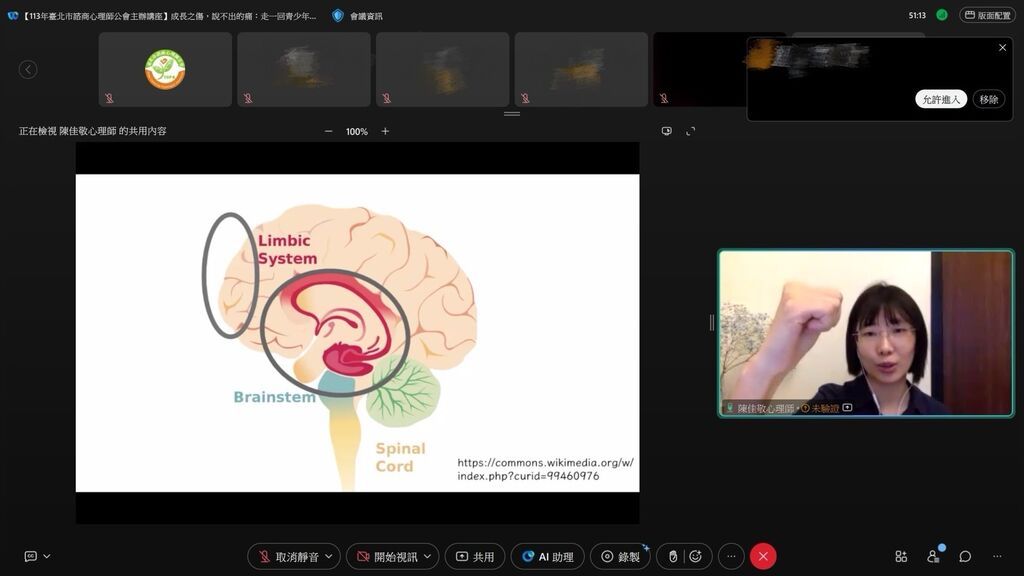Enter full screen for shared content

click(691, 131)
